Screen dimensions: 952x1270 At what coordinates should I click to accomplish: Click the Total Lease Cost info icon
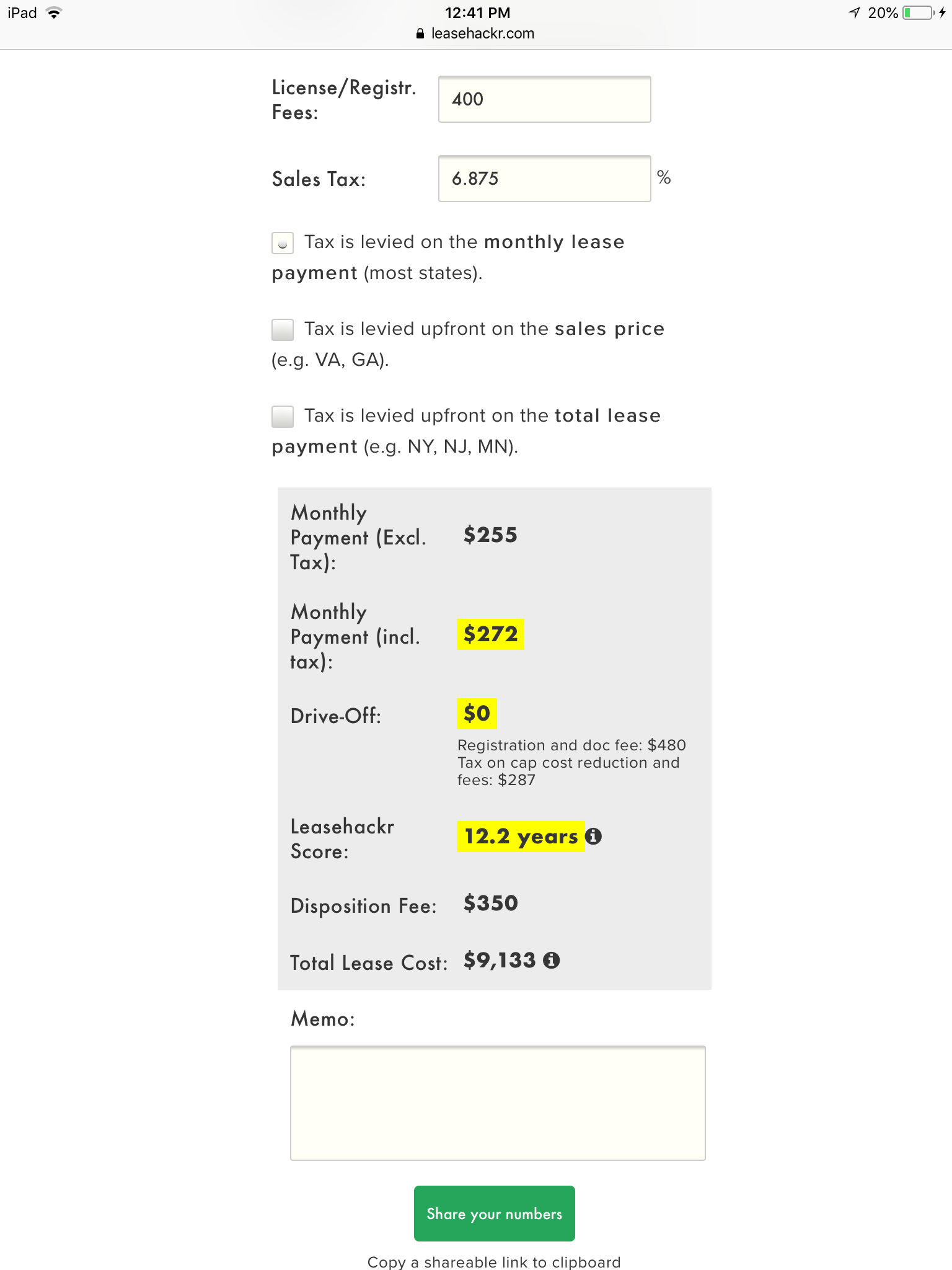tap(552, 961)
